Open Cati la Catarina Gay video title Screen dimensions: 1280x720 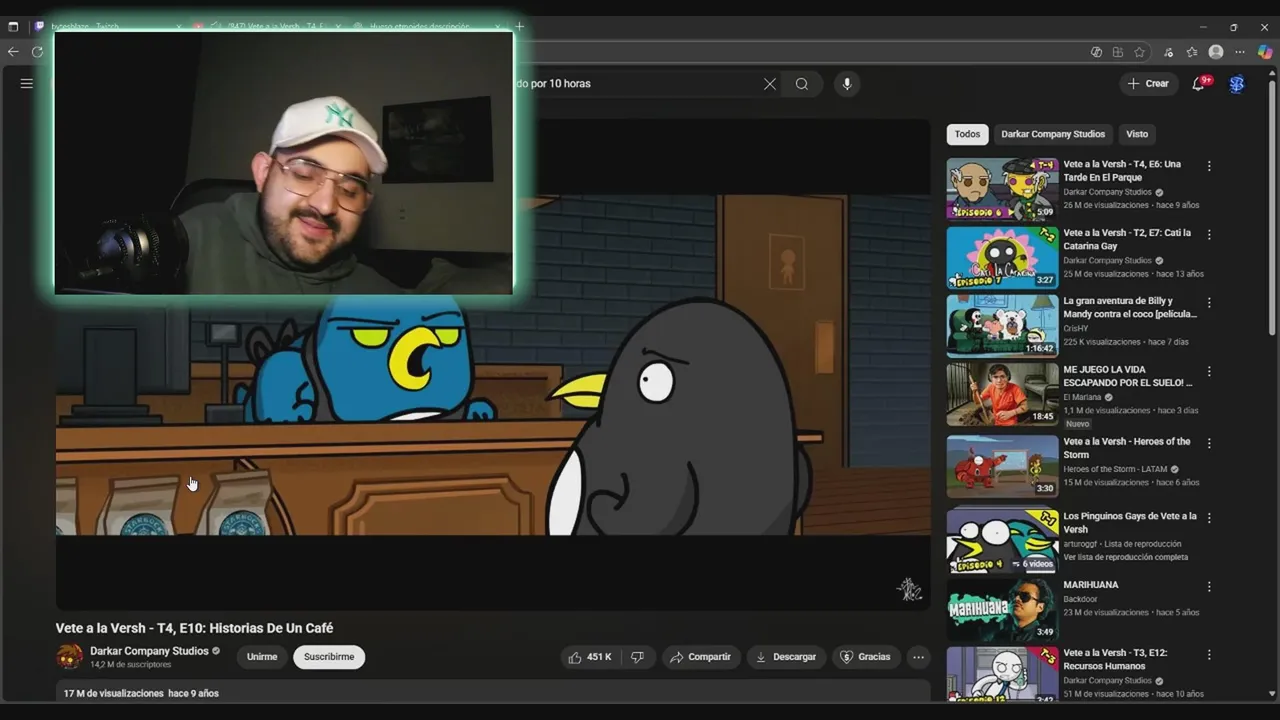pyautogui.click(x=1127, y=239)
